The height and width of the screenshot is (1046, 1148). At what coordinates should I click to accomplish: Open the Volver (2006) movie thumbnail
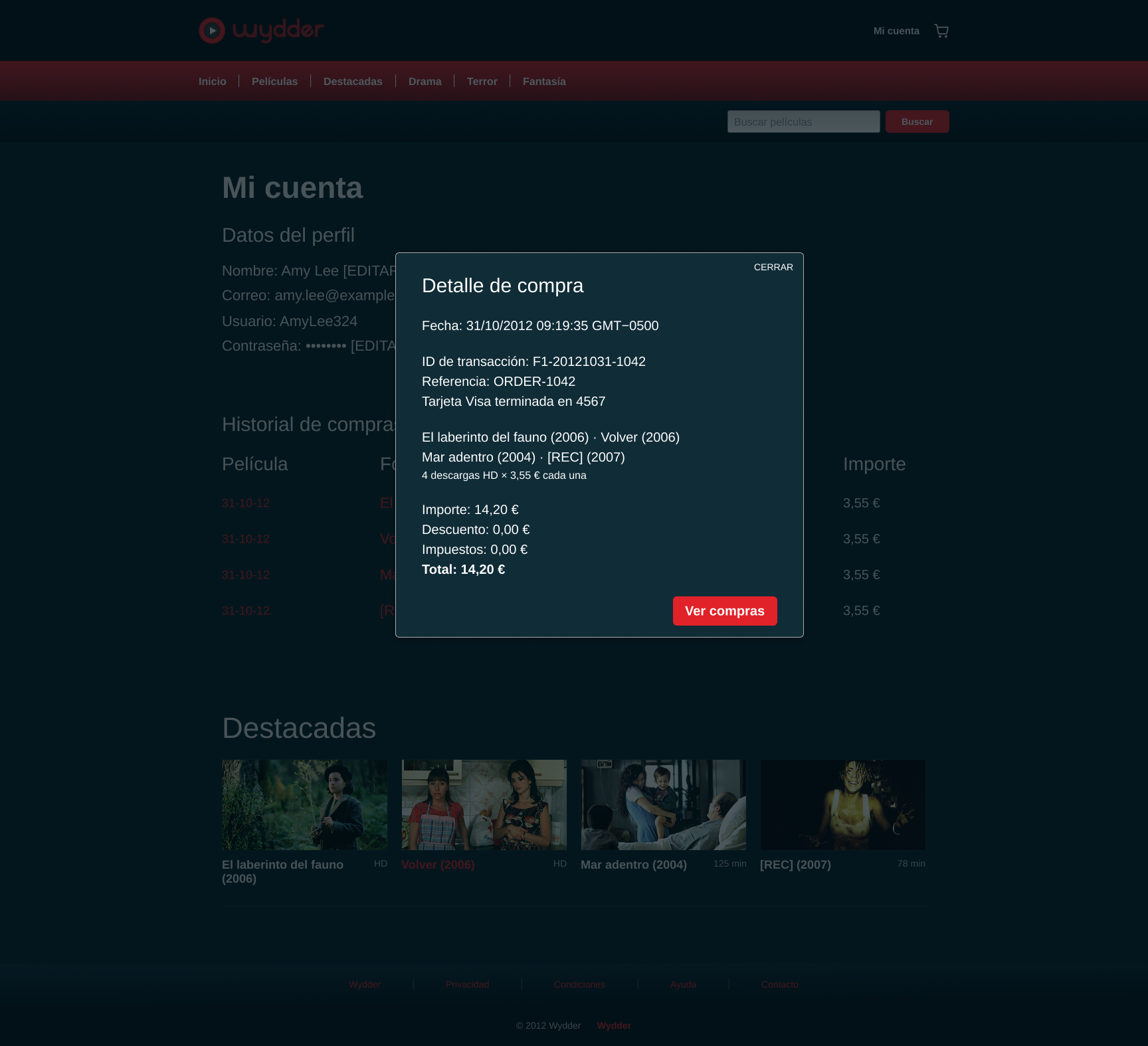pos(484,805)
